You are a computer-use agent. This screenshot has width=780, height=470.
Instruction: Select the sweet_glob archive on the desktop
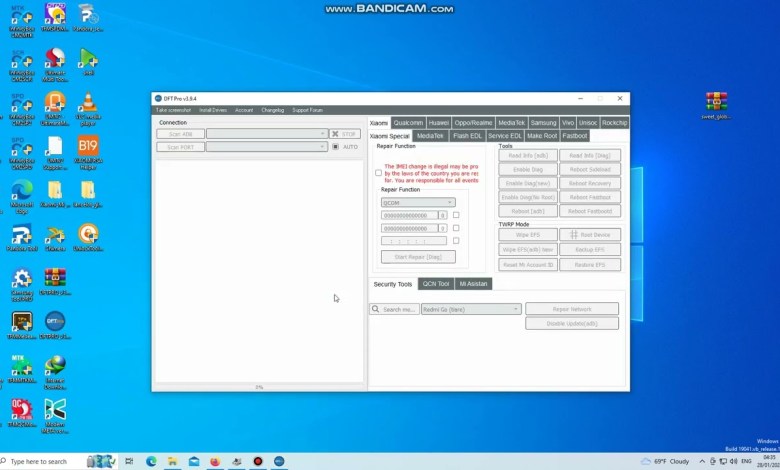pos(716,105)
